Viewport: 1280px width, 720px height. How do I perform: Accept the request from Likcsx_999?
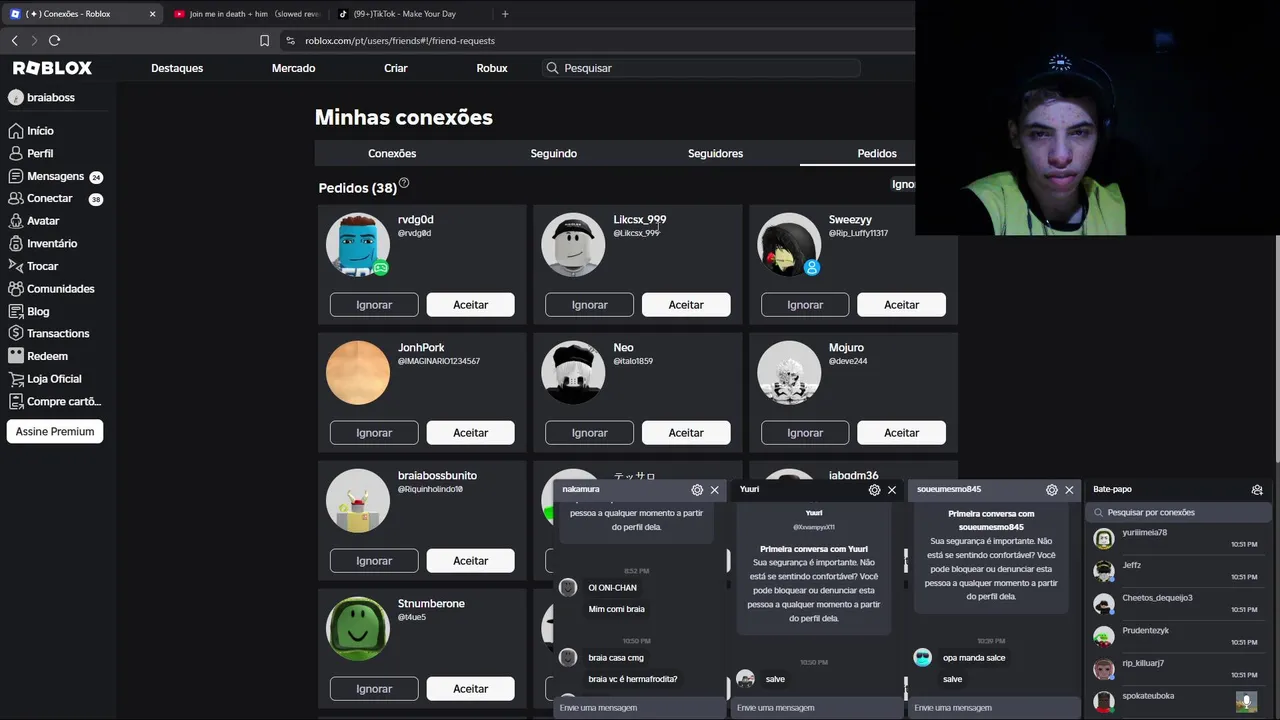(x=686, y=305)
